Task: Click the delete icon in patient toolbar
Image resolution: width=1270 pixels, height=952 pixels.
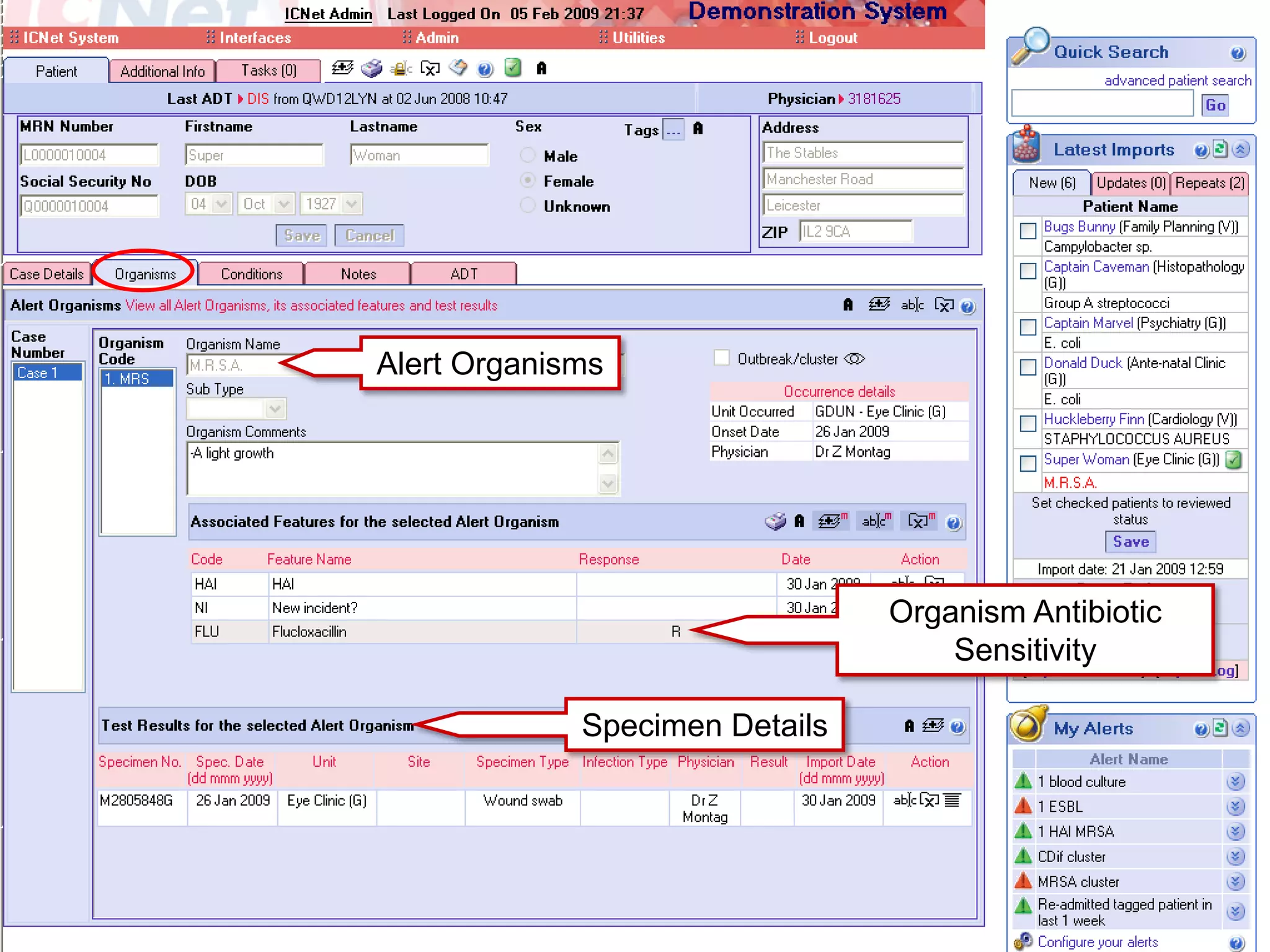Action: point(430,68)
